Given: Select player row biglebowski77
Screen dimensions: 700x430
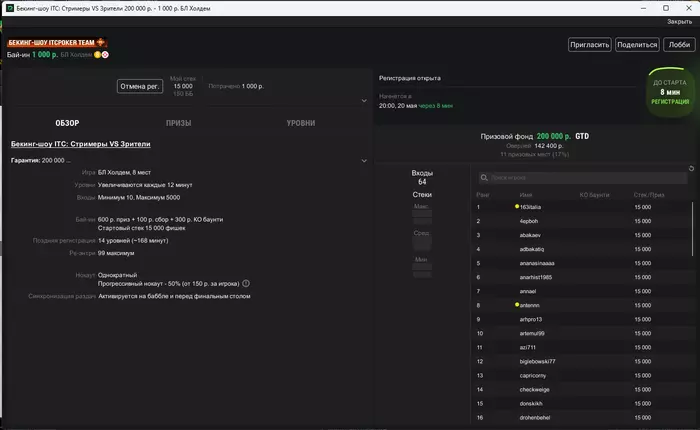Looking at the screenshot, I should (x=581, y=361).
